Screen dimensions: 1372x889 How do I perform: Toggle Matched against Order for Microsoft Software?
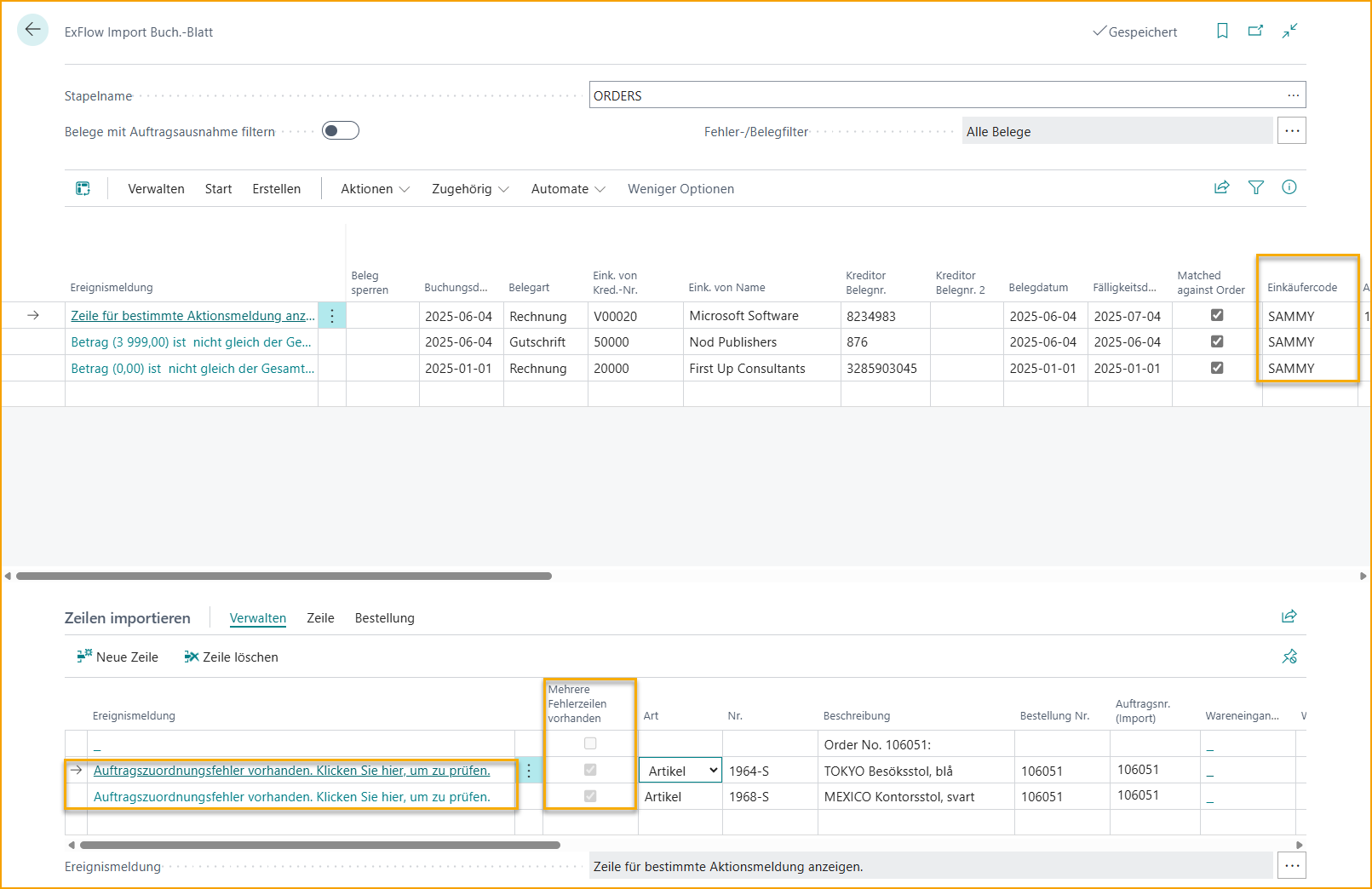tap(1217, 315)
